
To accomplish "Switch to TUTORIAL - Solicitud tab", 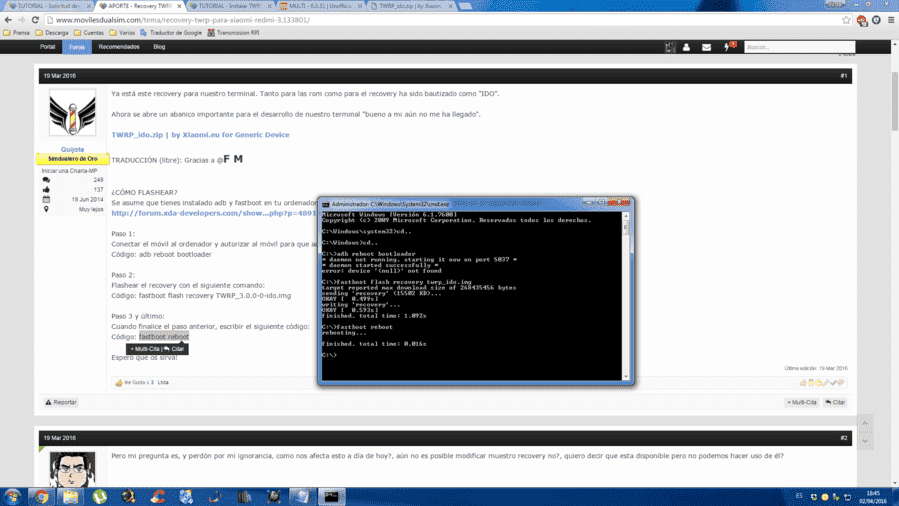I will pyautogui.click(x=48, y=6).
